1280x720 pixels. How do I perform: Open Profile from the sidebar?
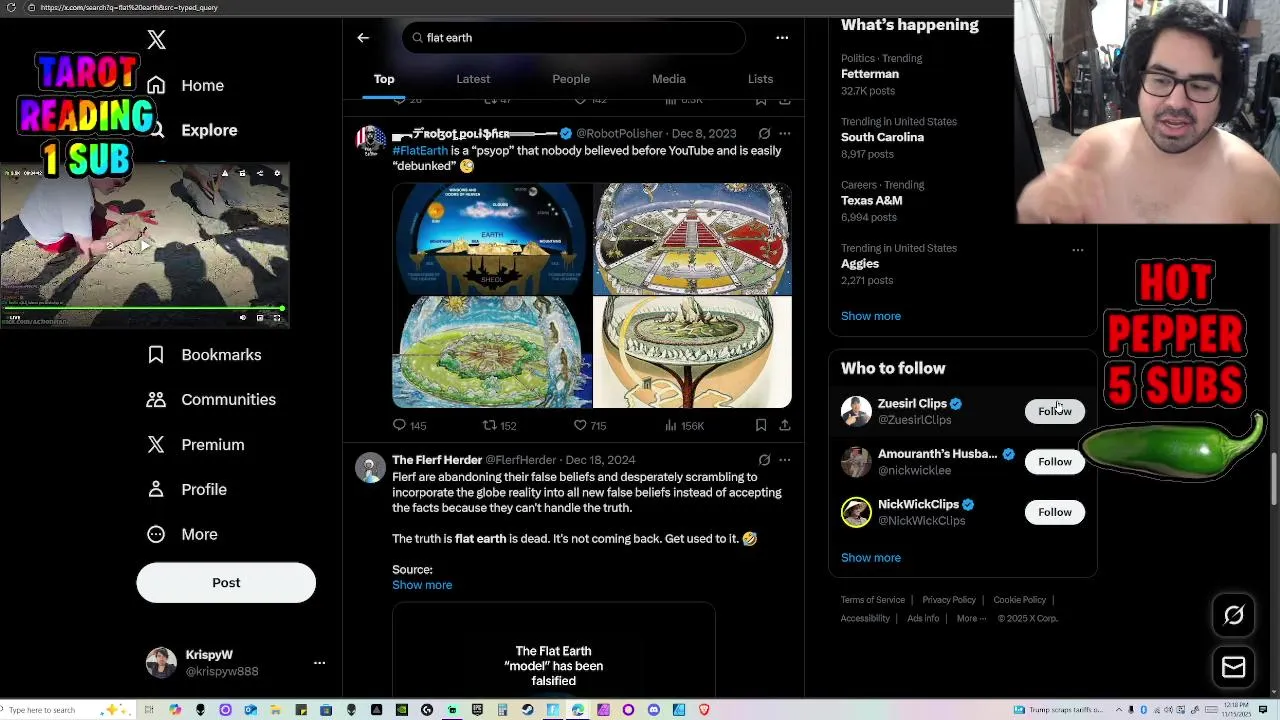187,490
